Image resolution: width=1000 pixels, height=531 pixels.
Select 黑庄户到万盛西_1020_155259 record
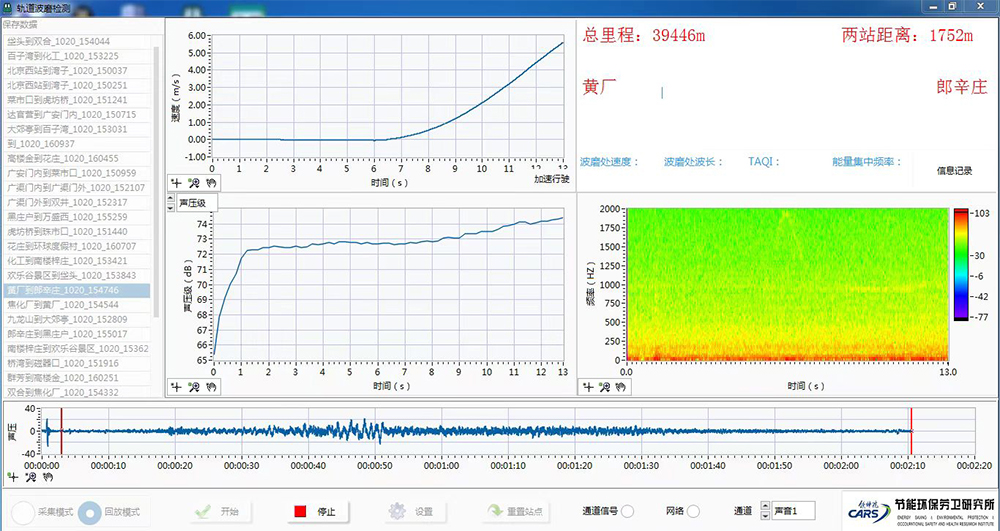(x=76, y=217)
